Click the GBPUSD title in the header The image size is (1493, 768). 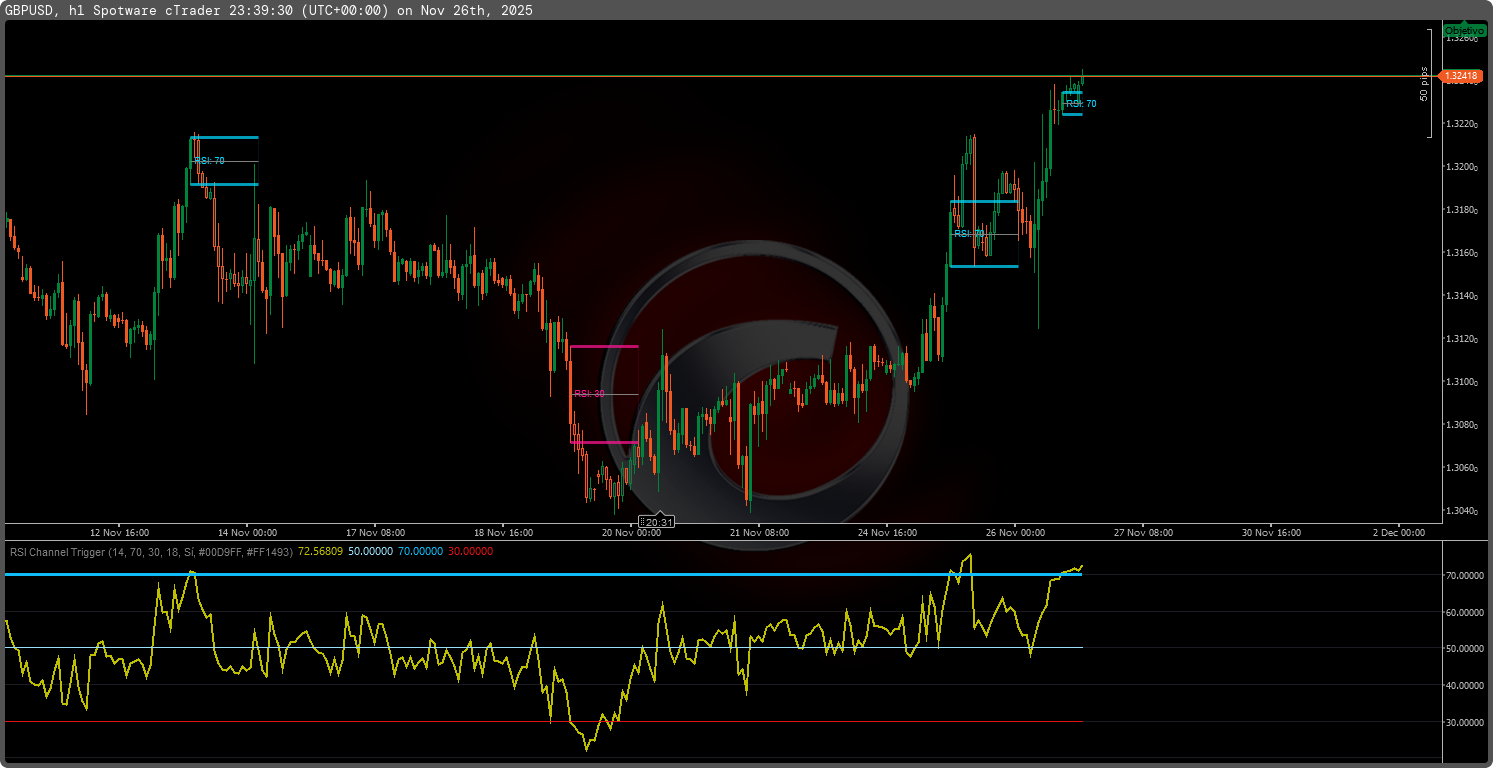30,10
